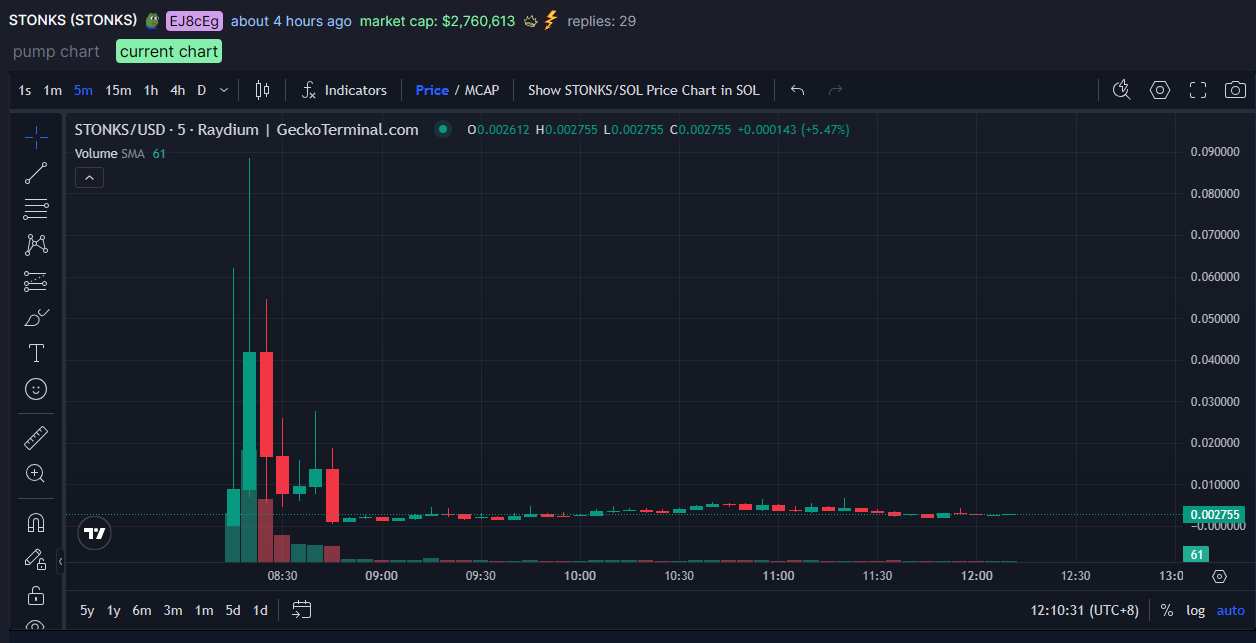Click the STONKS (STONKS) token name
This screenshot has height=643, width=1256.
tap(73, 21)
